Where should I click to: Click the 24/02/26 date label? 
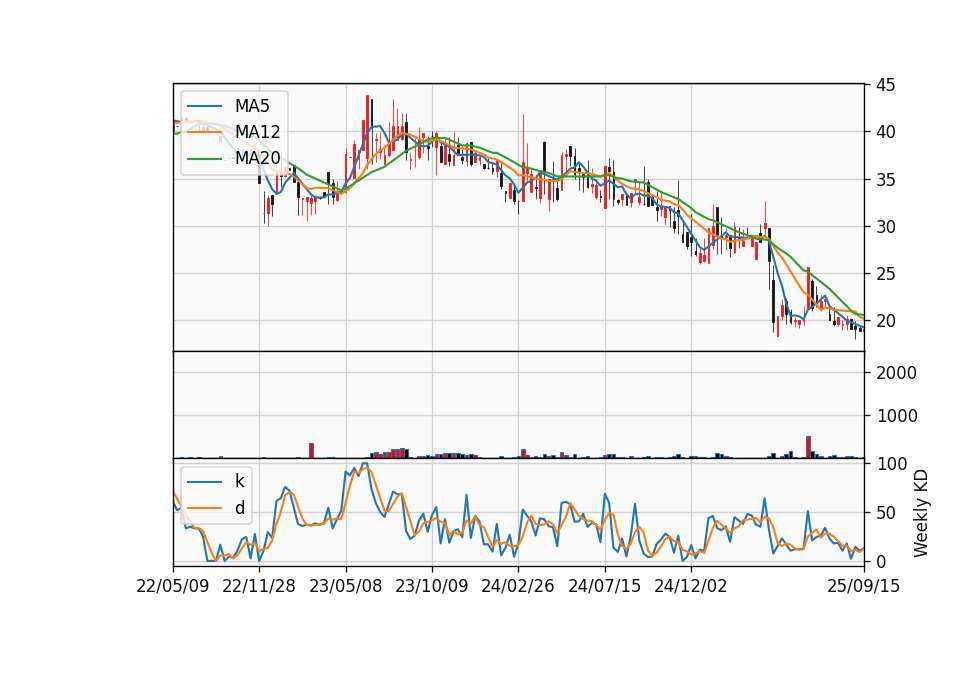(x=518, y=586)
